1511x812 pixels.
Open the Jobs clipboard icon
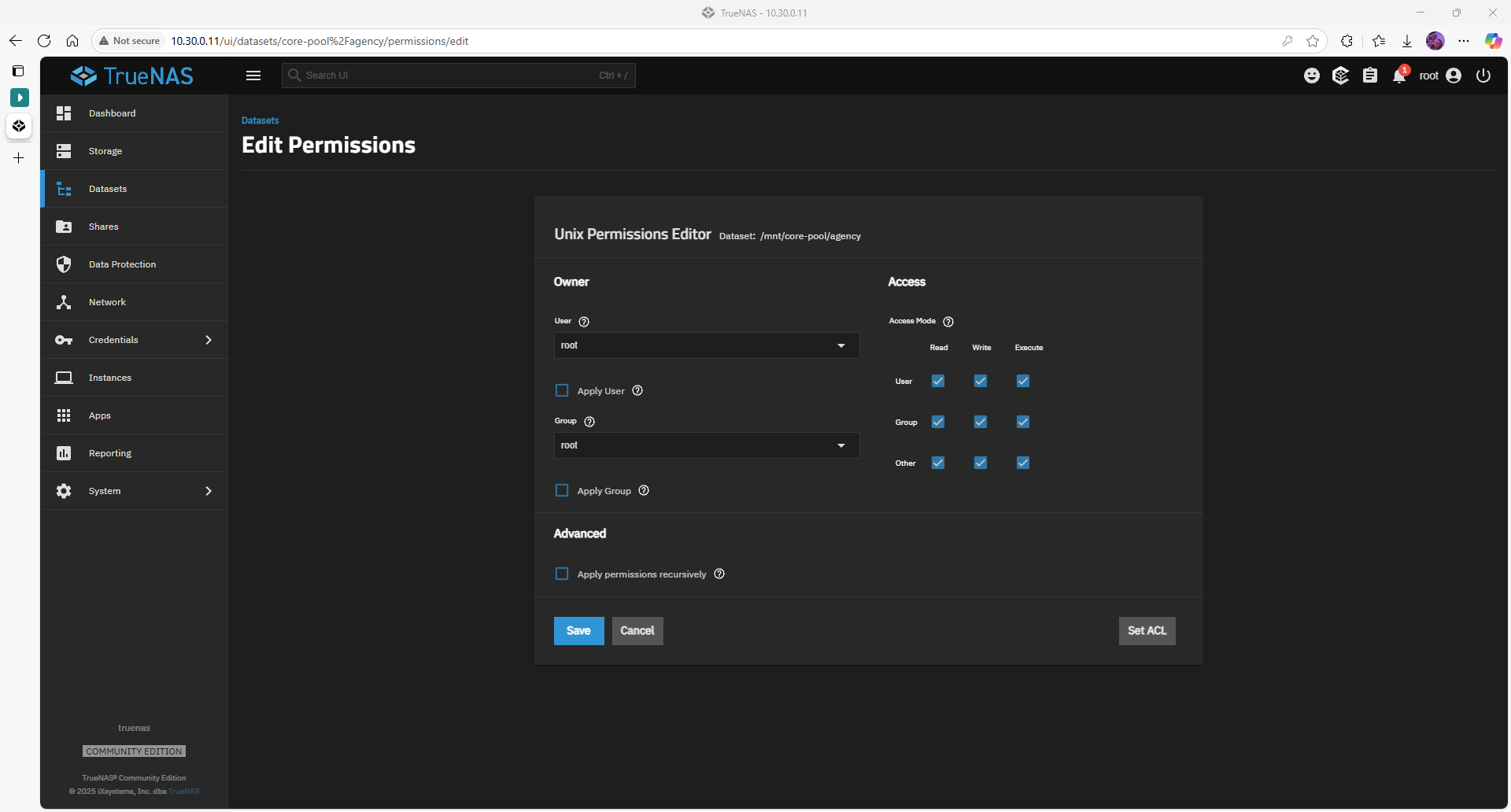pyautogui.click(x=1370, y=76)
